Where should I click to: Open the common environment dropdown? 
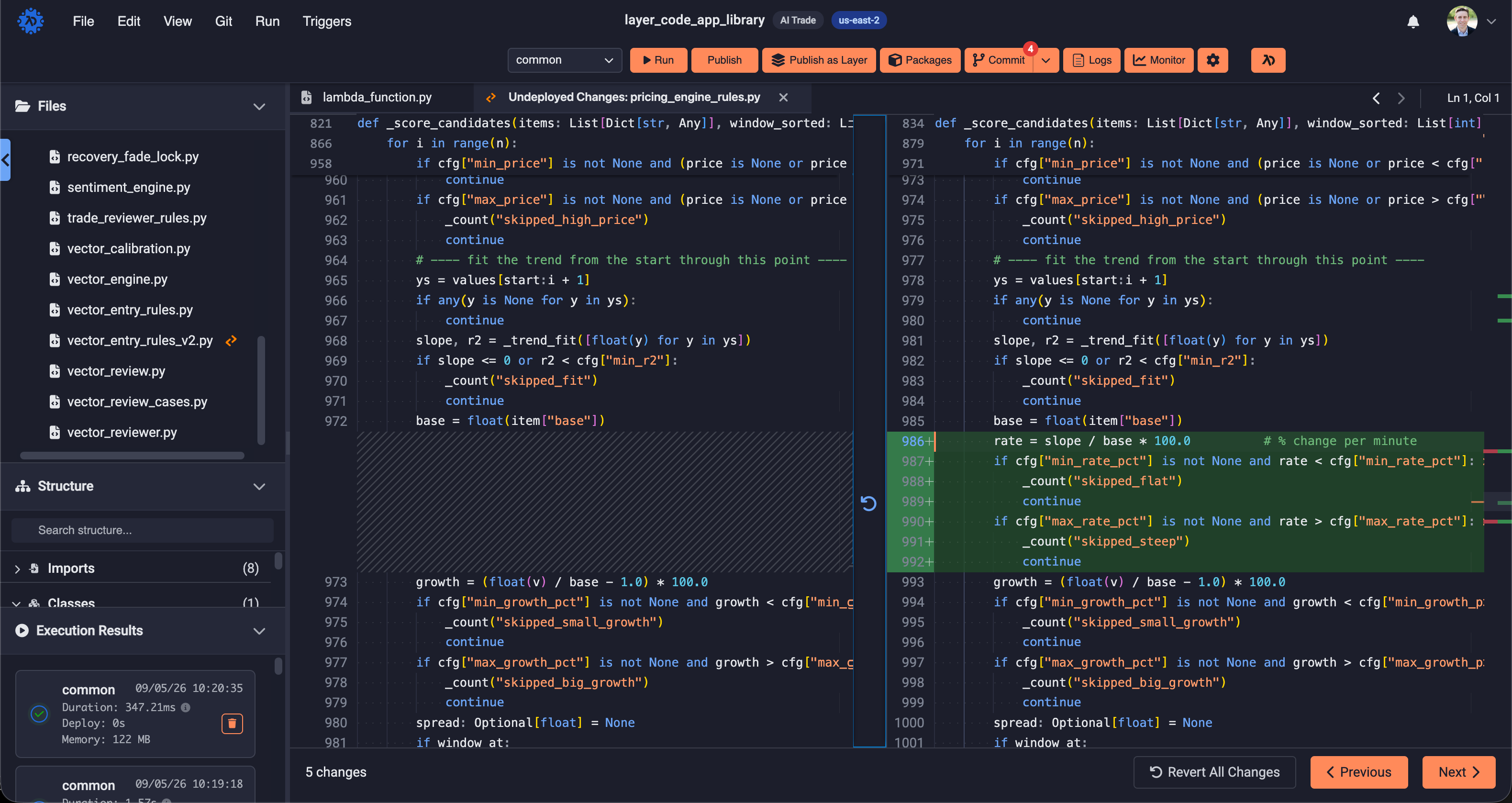tap(564, 60)
